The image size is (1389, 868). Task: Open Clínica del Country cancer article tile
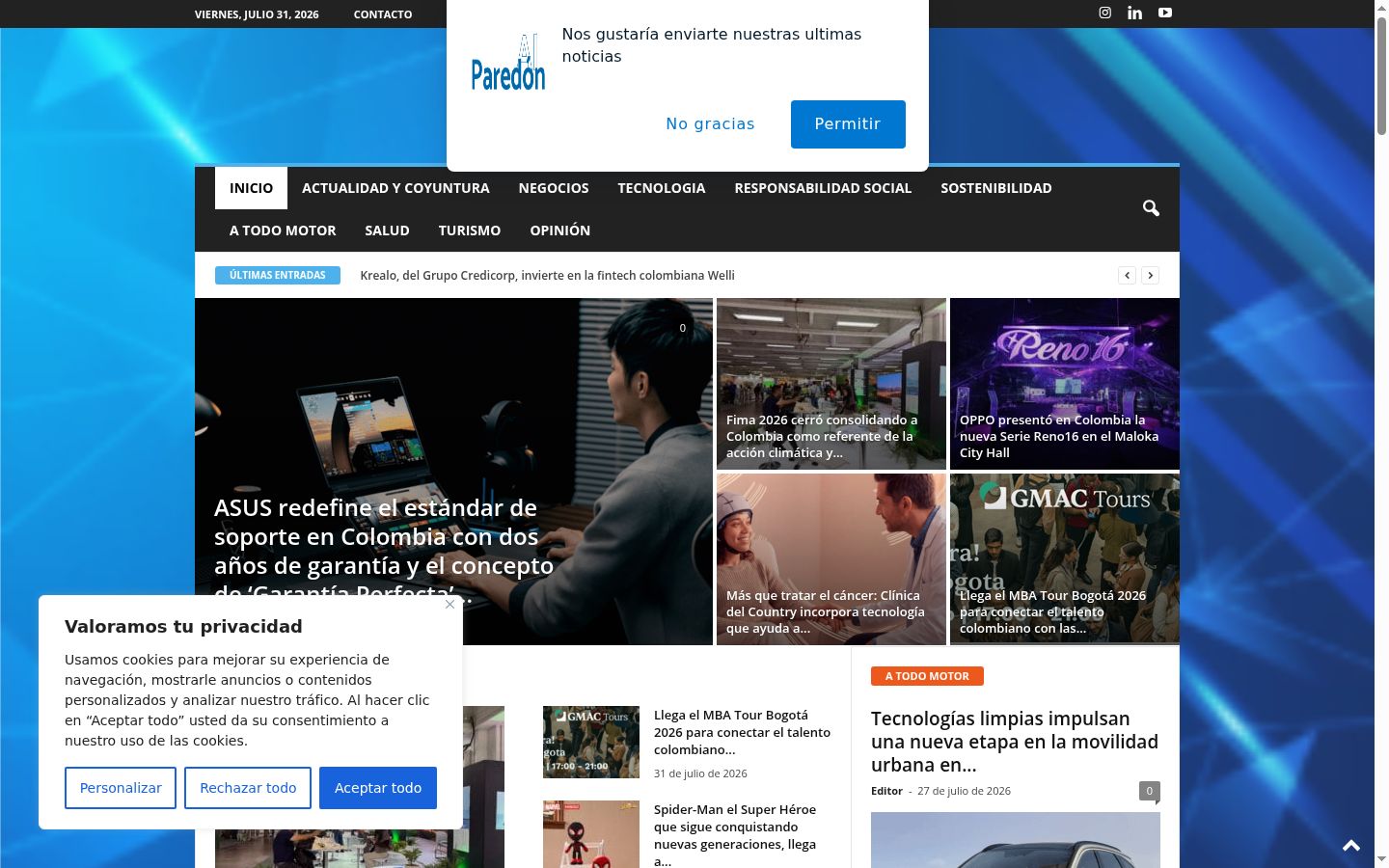pos(831,559)
